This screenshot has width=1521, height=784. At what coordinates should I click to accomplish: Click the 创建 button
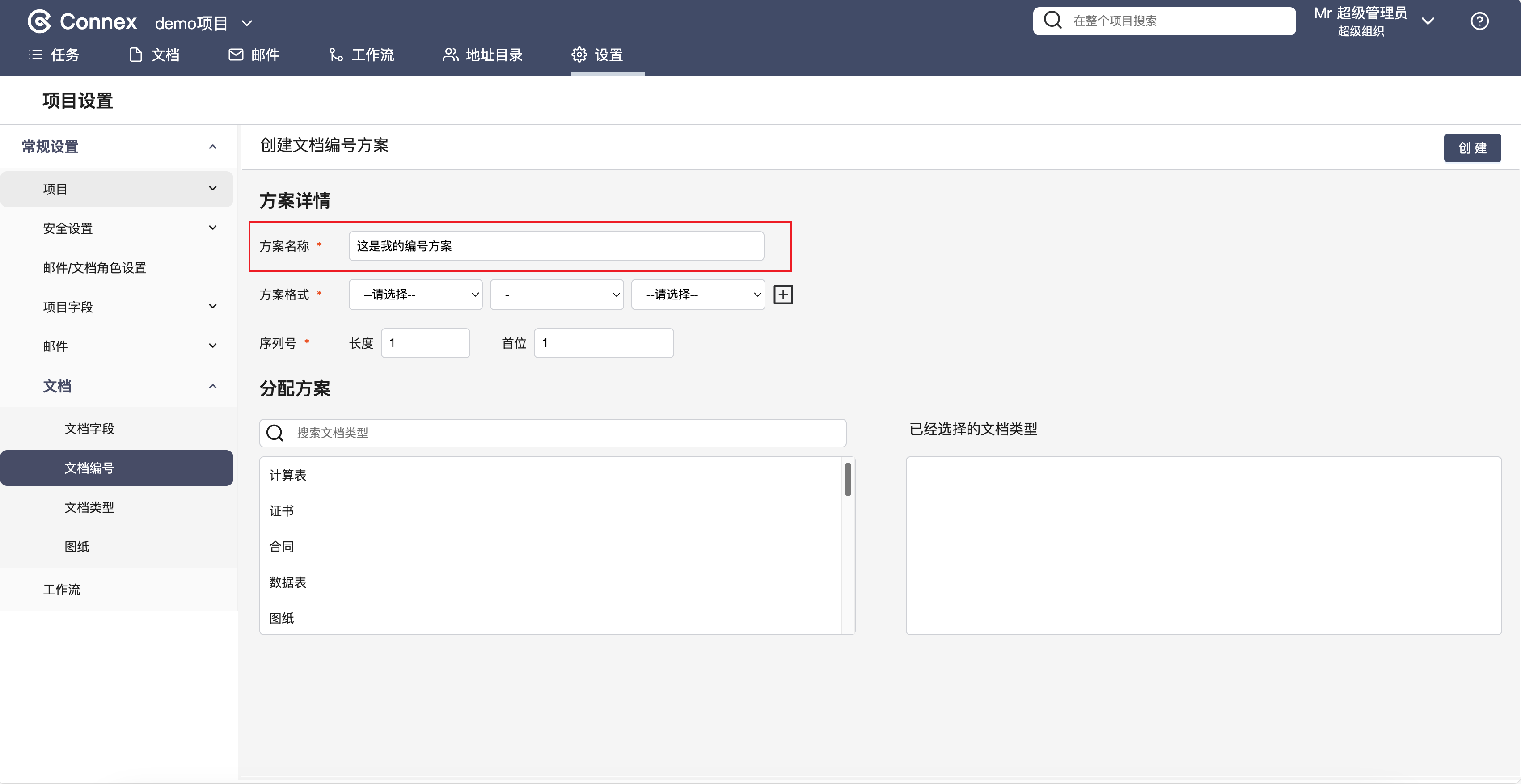[x=1472, y=148]
